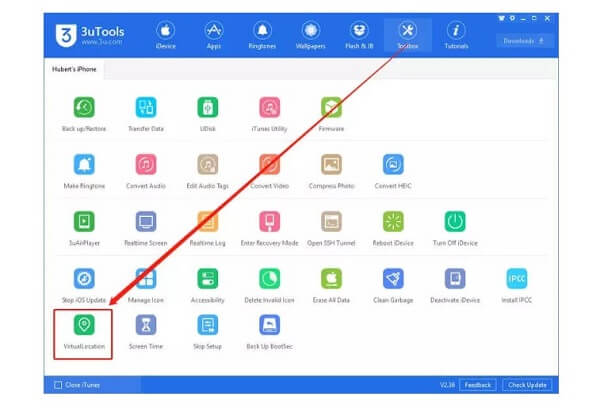Click the Feedback button
Image resolution: width=600 pixels, height=408 pixels.
coord(478,385)
